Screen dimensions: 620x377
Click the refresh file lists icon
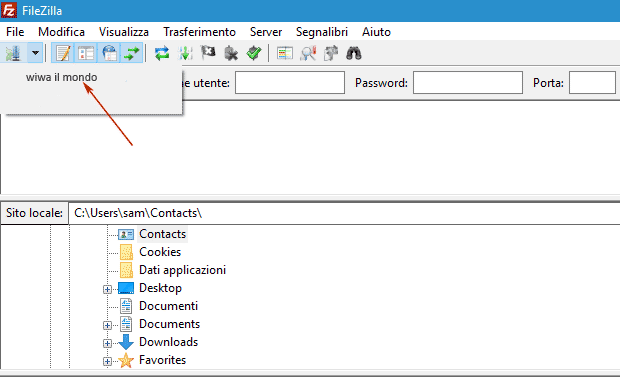pos(162,53)
